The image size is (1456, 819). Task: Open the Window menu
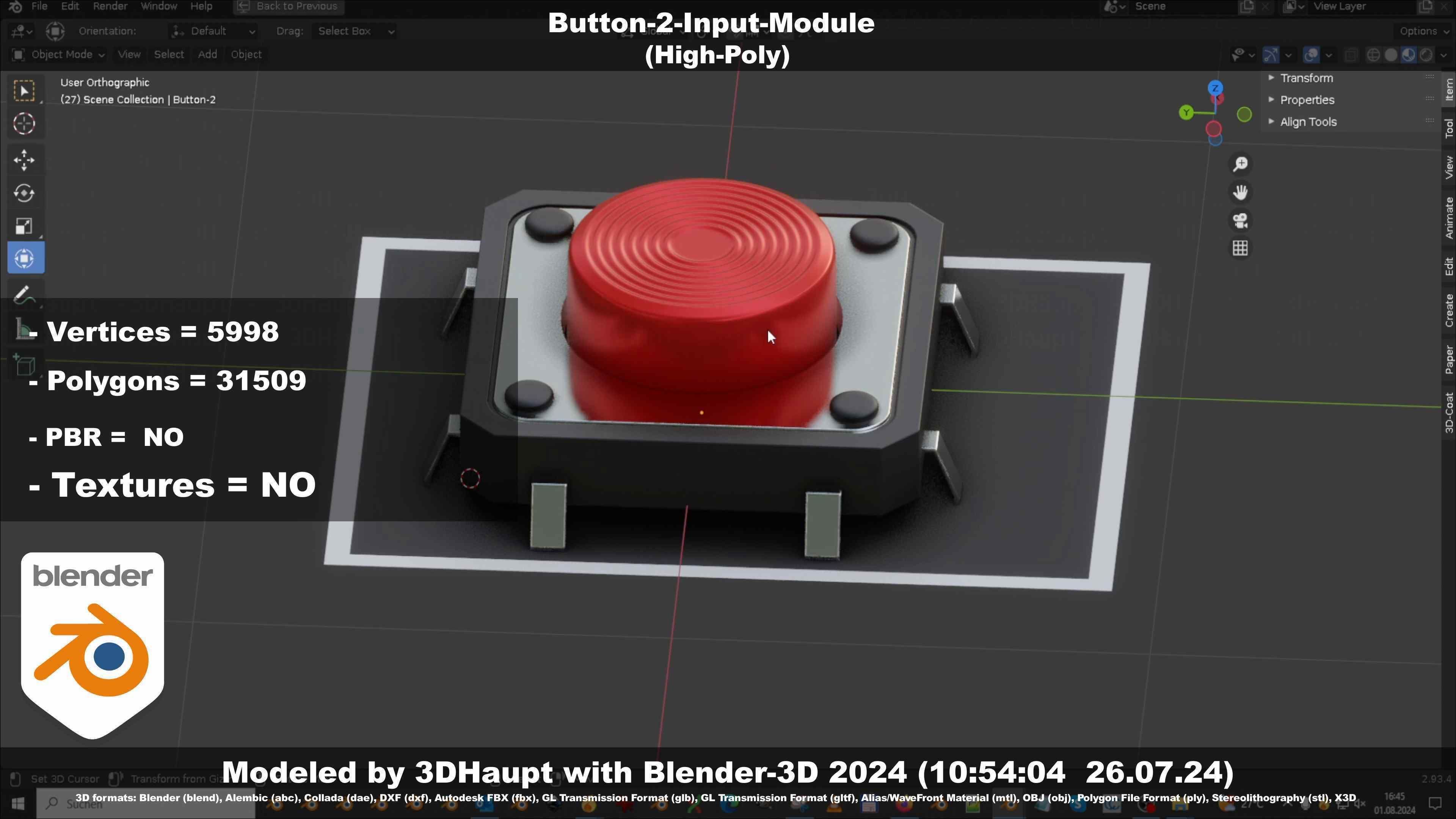pos(159,6)
